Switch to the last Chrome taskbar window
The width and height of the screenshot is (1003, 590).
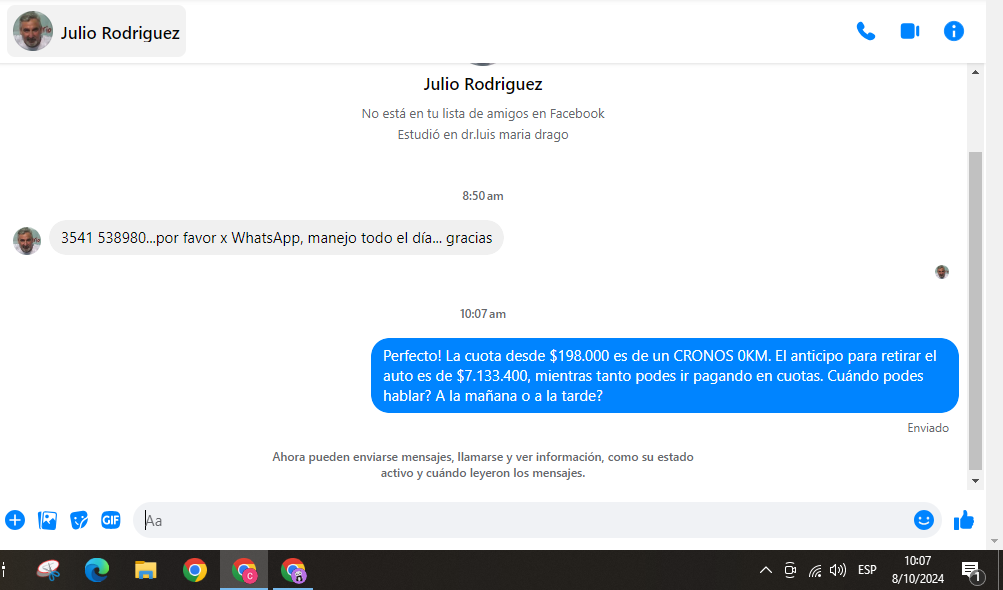(x=293, y=570)
